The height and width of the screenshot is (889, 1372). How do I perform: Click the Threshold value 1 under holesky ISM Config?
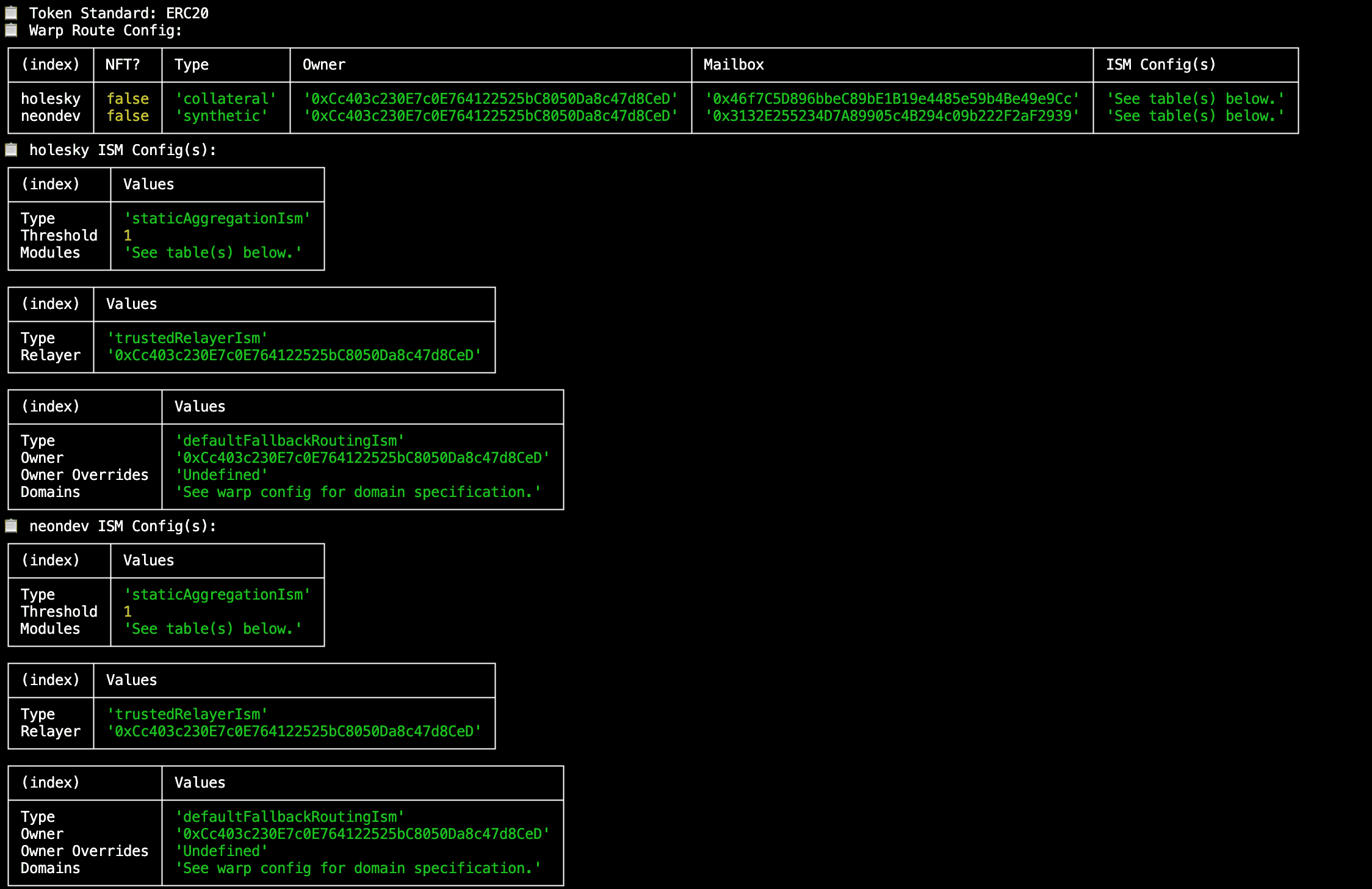(x=128, y=236)
